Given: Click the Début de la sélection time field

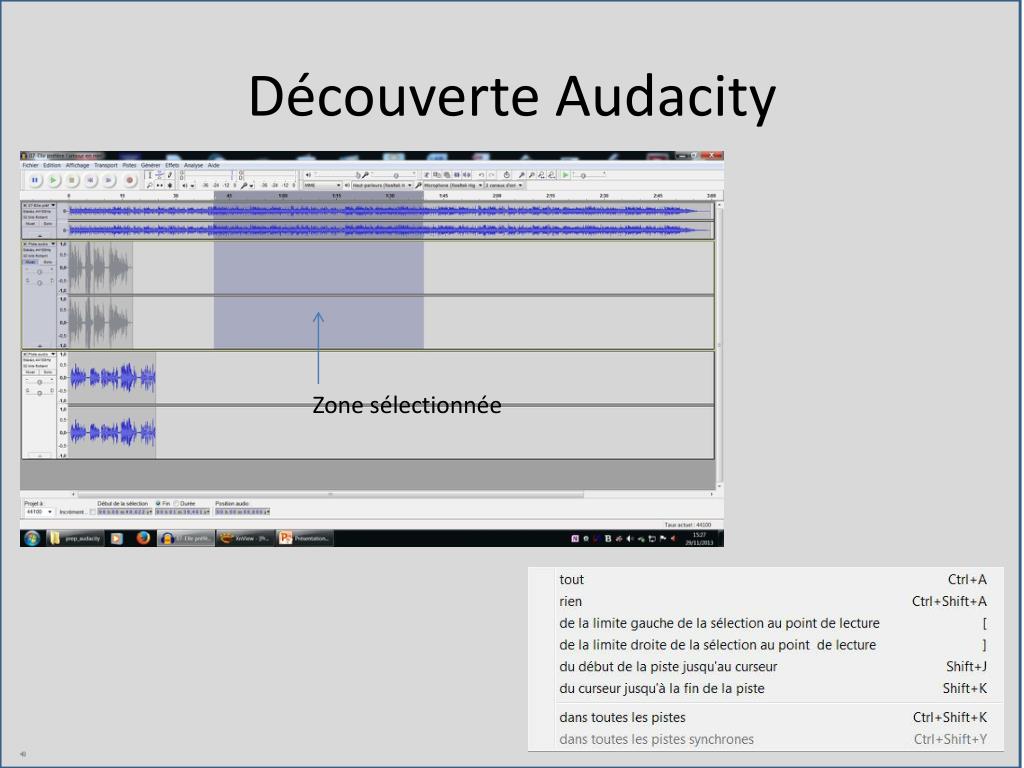Looking at the screenshot, I should [125, 512].
